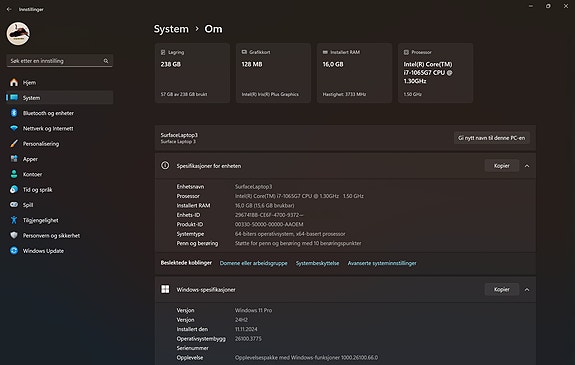Open the Spill controller icon
Viewport: 575px width, 365px height.
coord(14,205)
